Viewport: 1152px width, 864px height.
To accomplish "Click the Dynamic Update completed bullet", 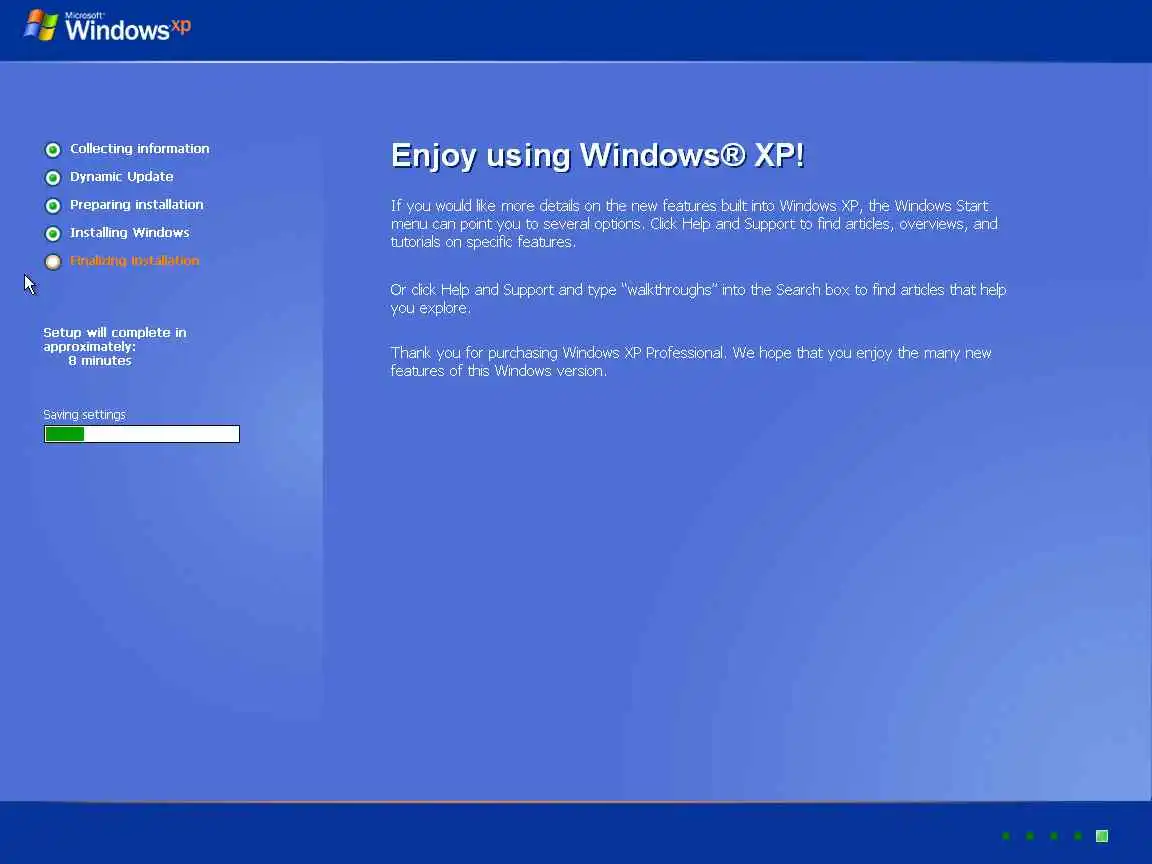I will click(53, 178).
